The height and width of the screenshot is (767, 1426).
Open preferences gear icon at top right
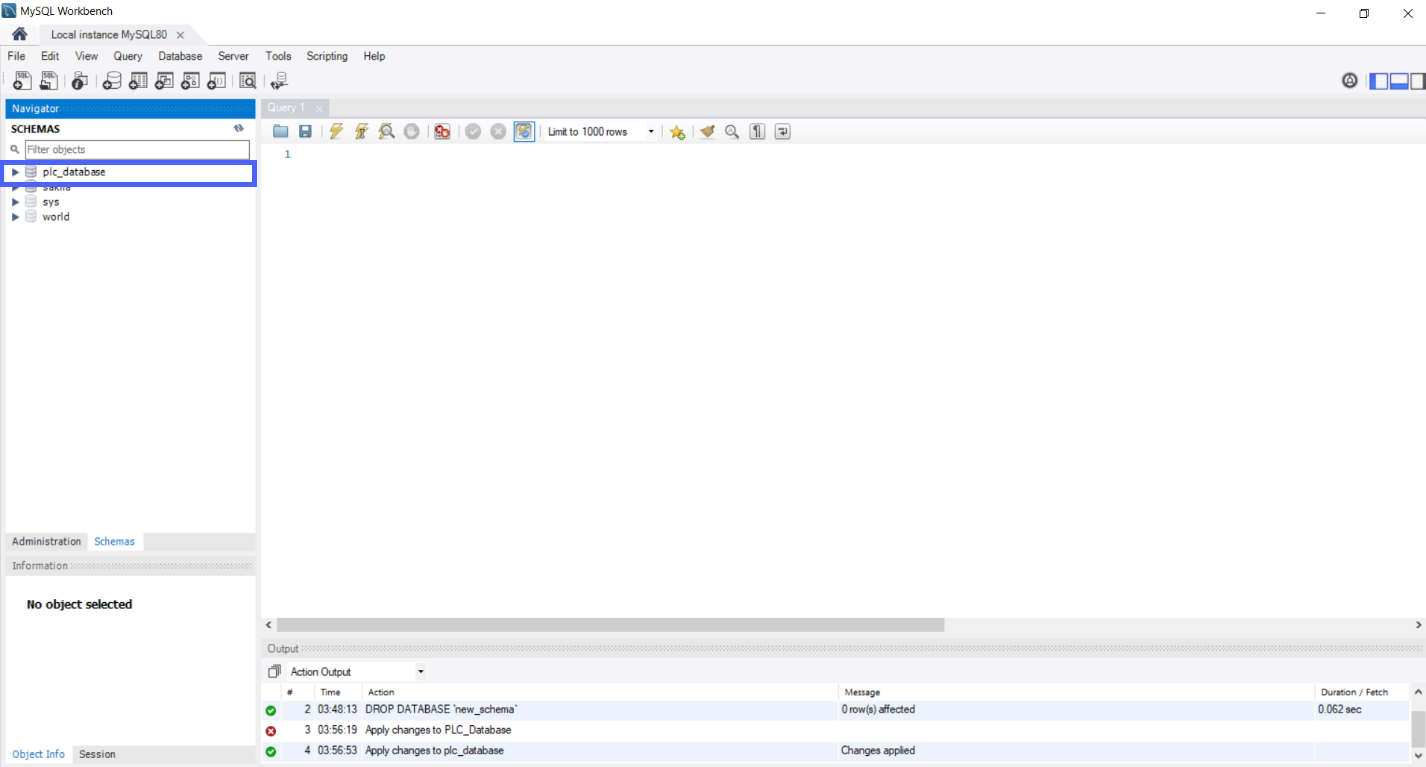coord(1350,81)
